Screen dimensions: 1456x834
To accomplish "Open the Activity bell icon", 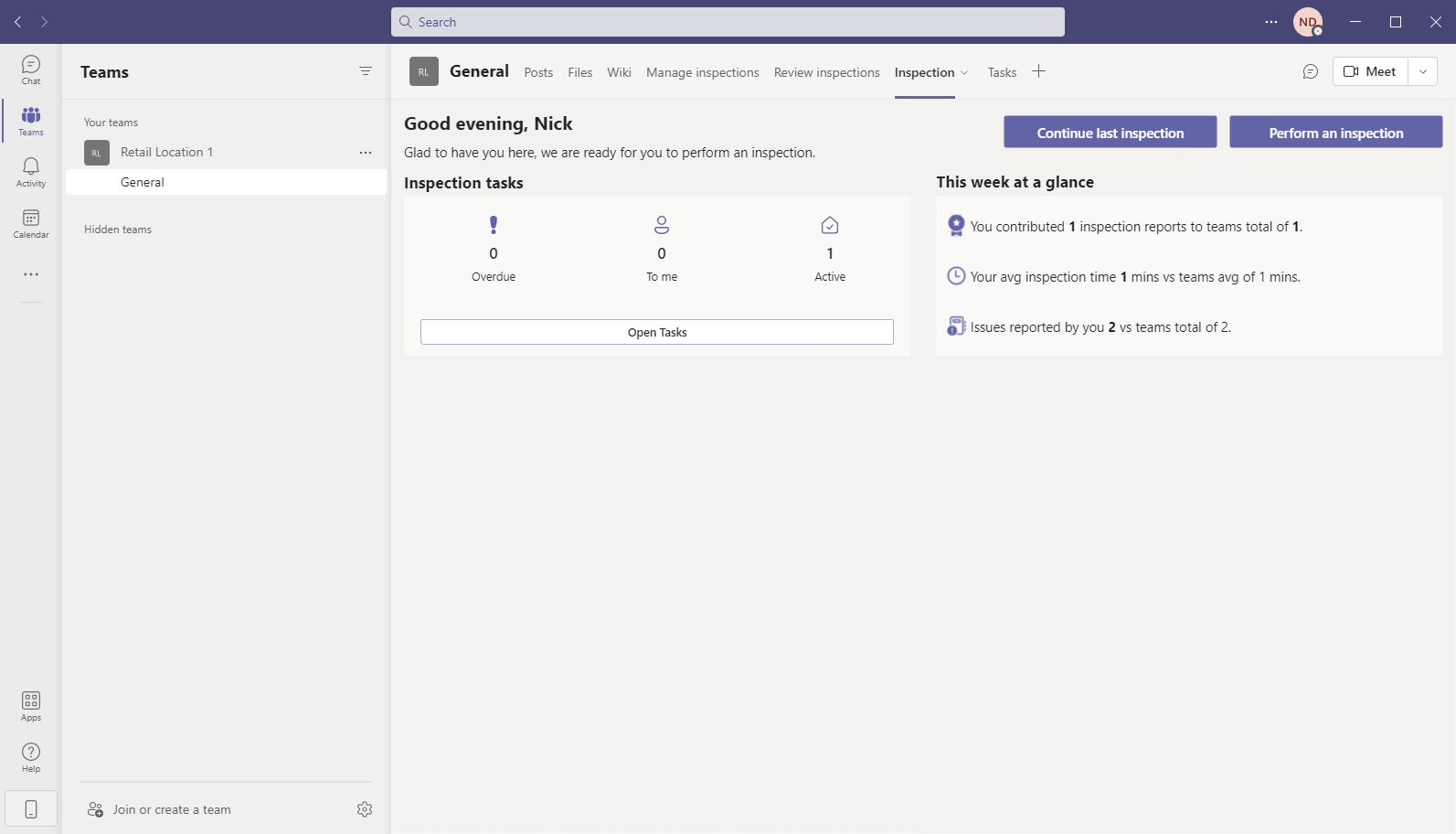I will tap(31, 172).
